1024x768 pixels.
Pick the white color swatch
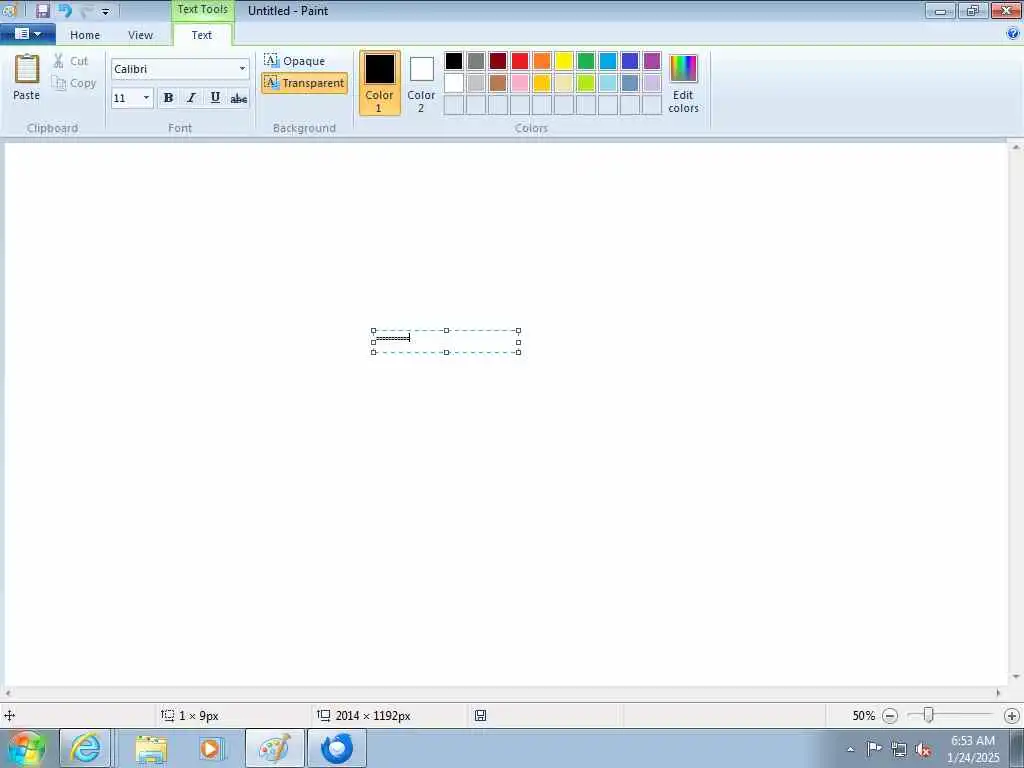pyautogui.click(x=454, y=83)
